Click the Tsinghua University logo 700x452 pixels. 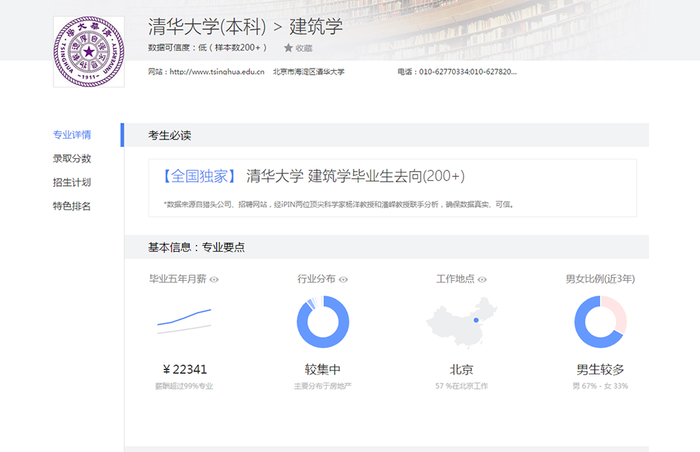tap(89, 52)
